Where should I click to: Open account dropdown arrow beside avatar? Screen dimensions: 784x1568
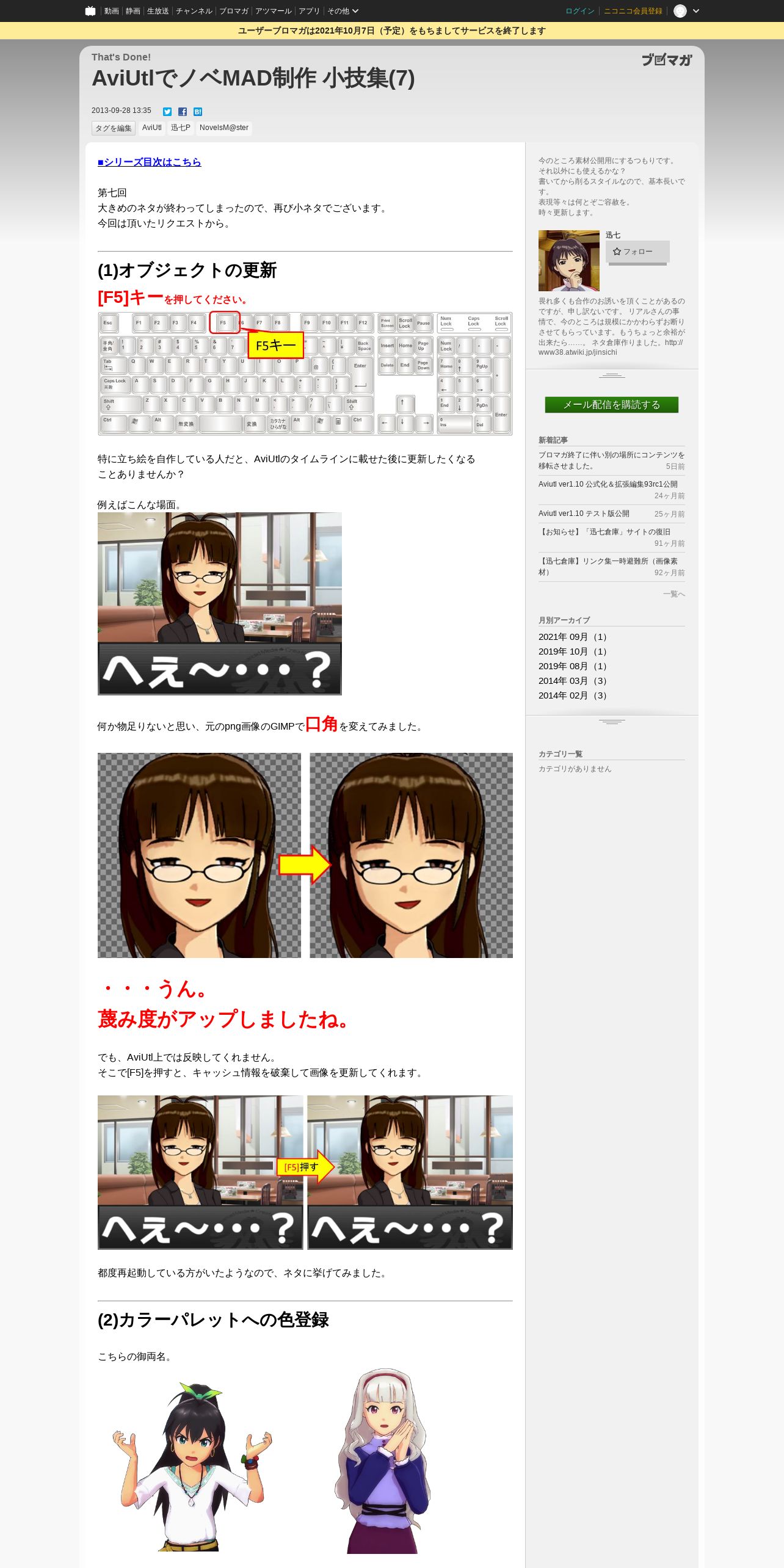(x=696, y=11)
